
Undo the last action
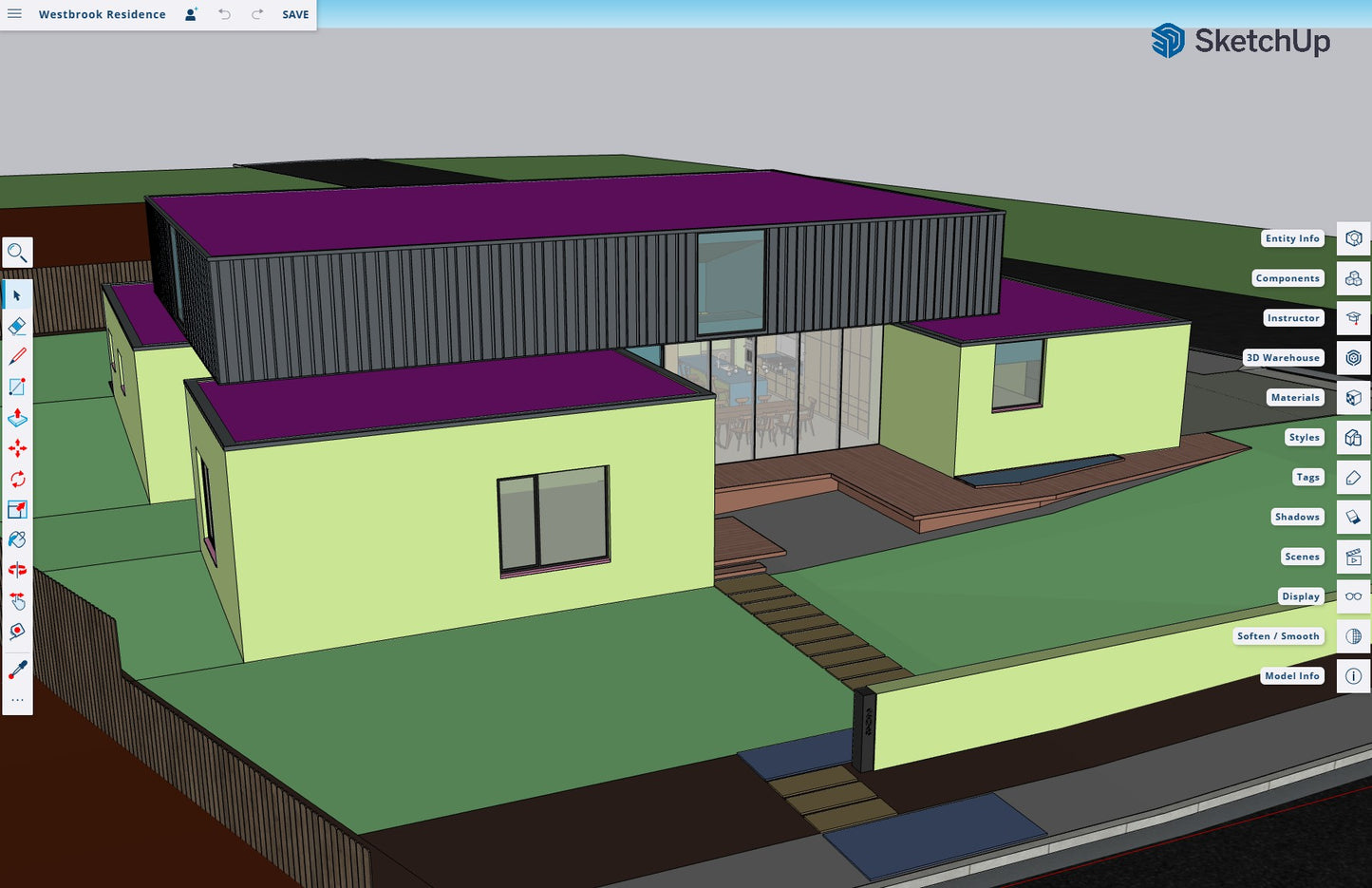[224, 14]
